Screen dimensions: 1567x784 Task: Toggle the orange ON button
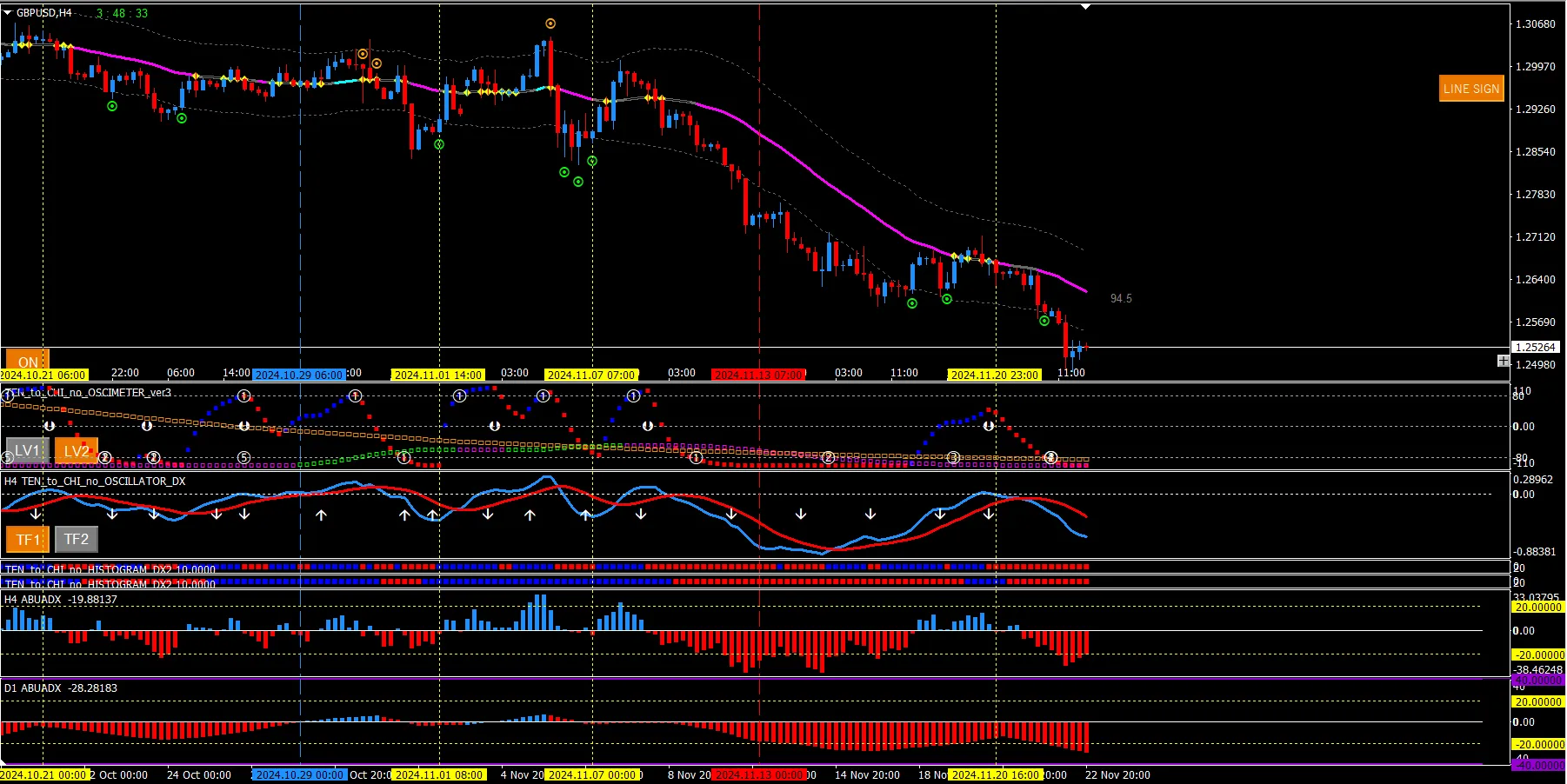28,360
